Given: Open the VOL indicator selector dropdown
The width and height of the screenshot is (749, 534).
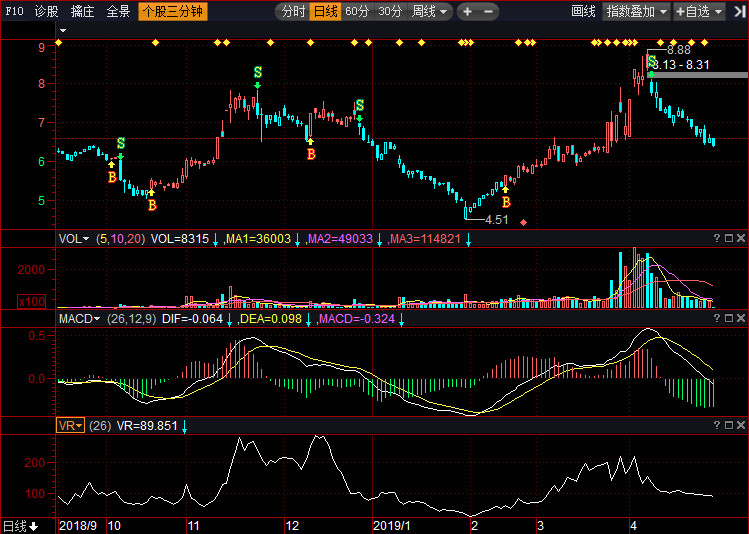Looking at the screenshot, I should pos(73,238).
